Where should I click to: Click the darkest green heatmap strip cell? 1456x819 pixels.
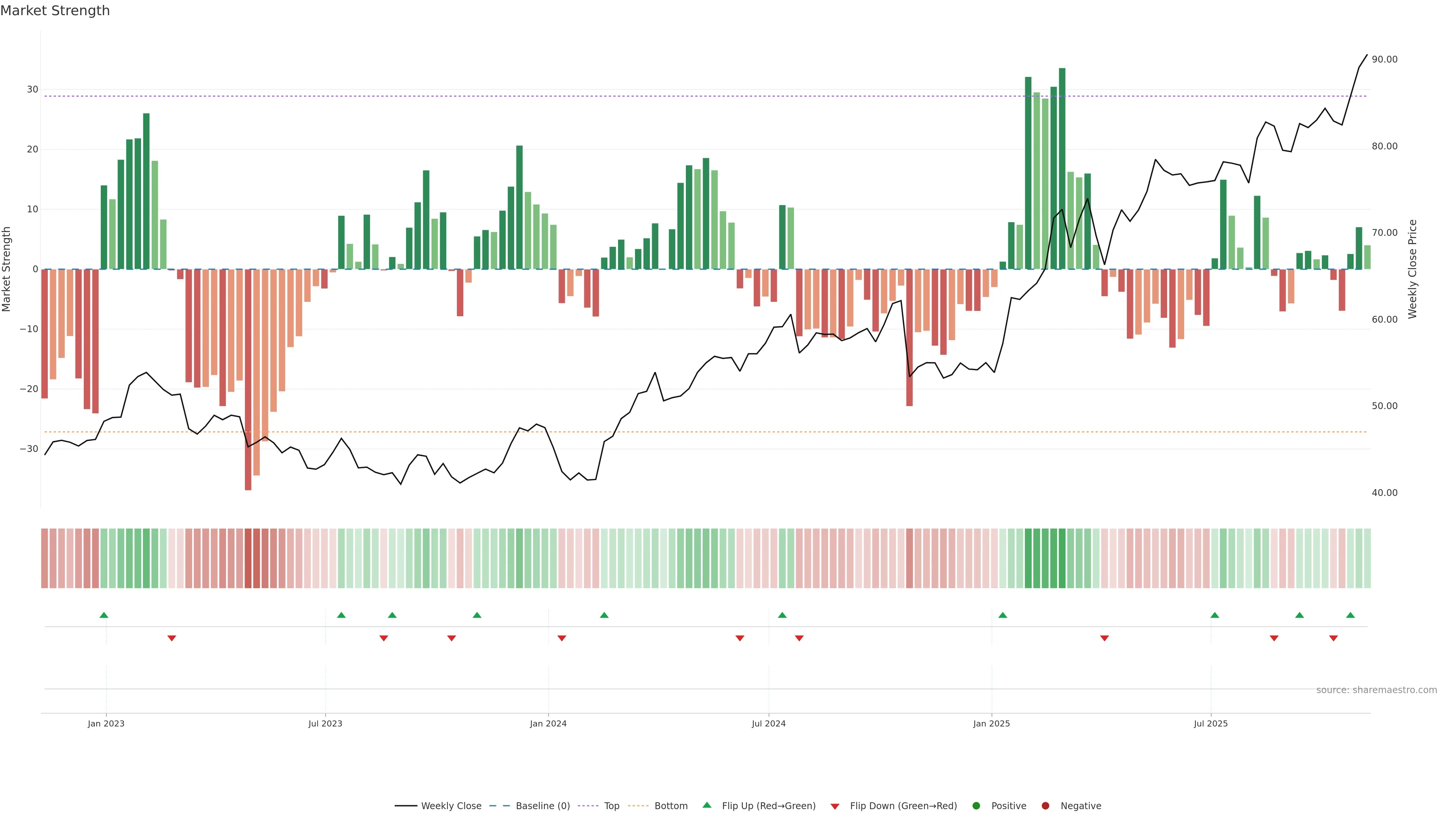pyautogui.click(x=1062, y=559)
